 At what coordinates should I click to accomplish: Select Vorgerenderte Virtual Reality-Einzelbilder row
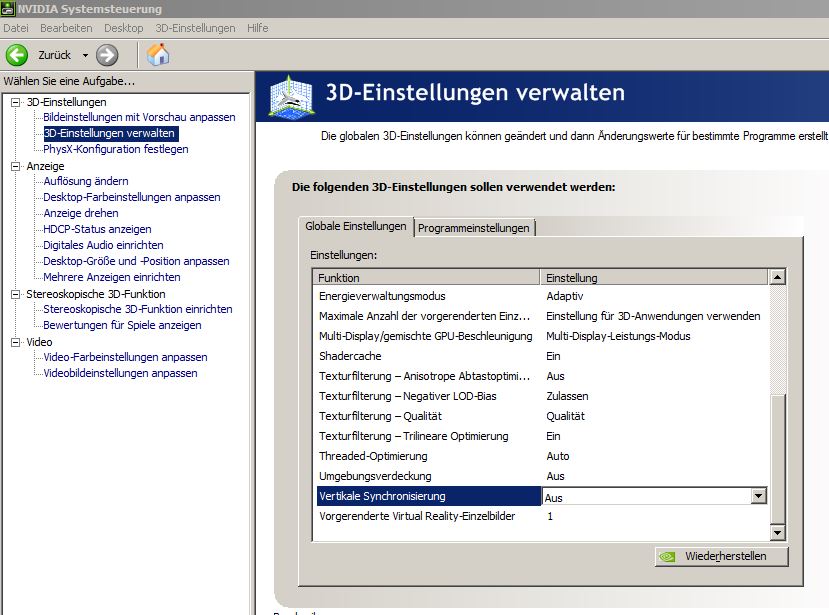pyautogui.click(x=540, y=516)
